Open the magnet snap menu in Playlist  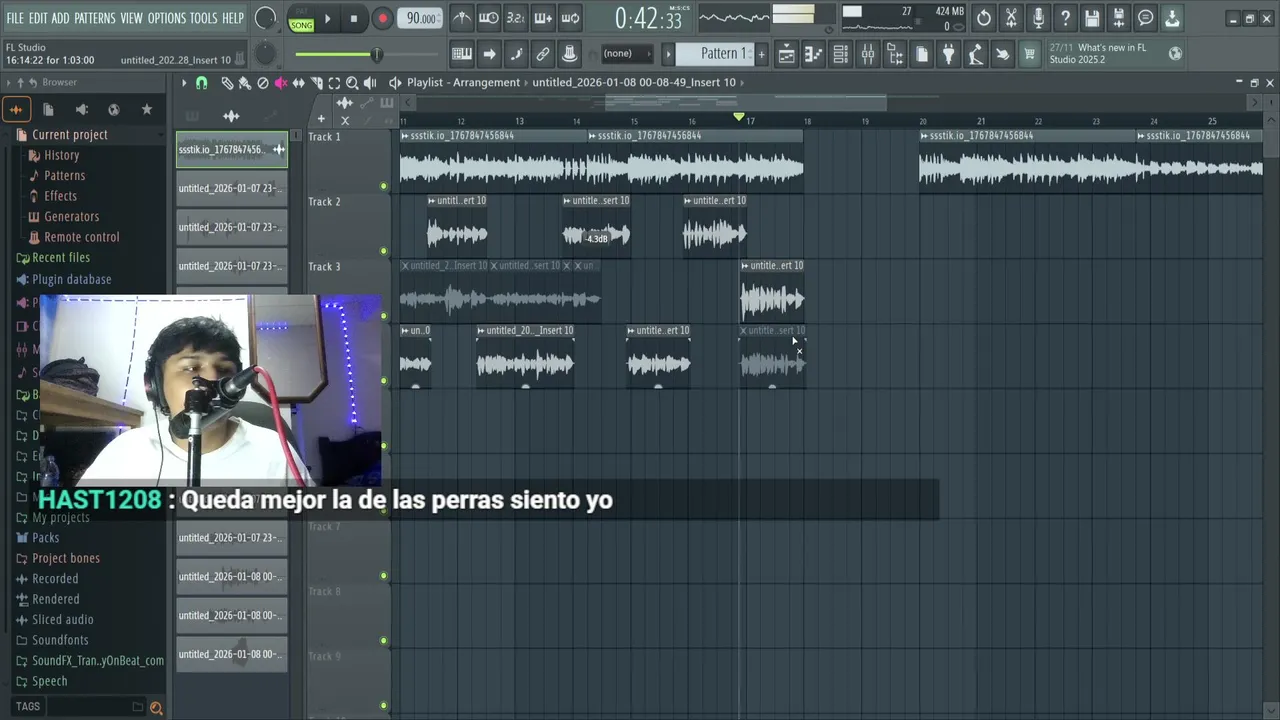(201, 83)
